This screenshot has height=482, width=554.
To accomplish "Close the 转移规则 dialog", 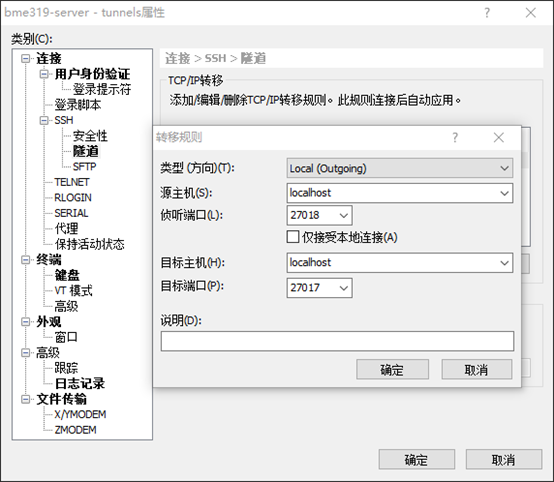I will click(499, 137).
